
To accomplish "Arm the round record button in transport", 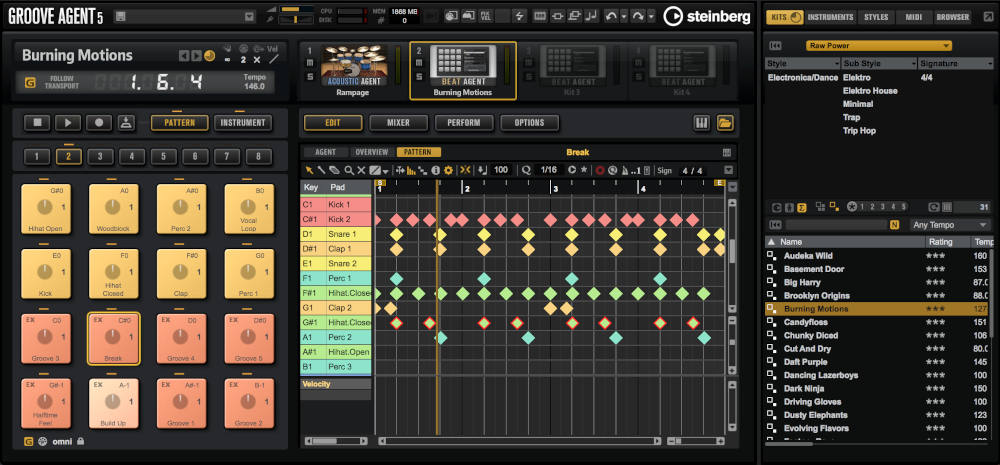I will [99, 122].
